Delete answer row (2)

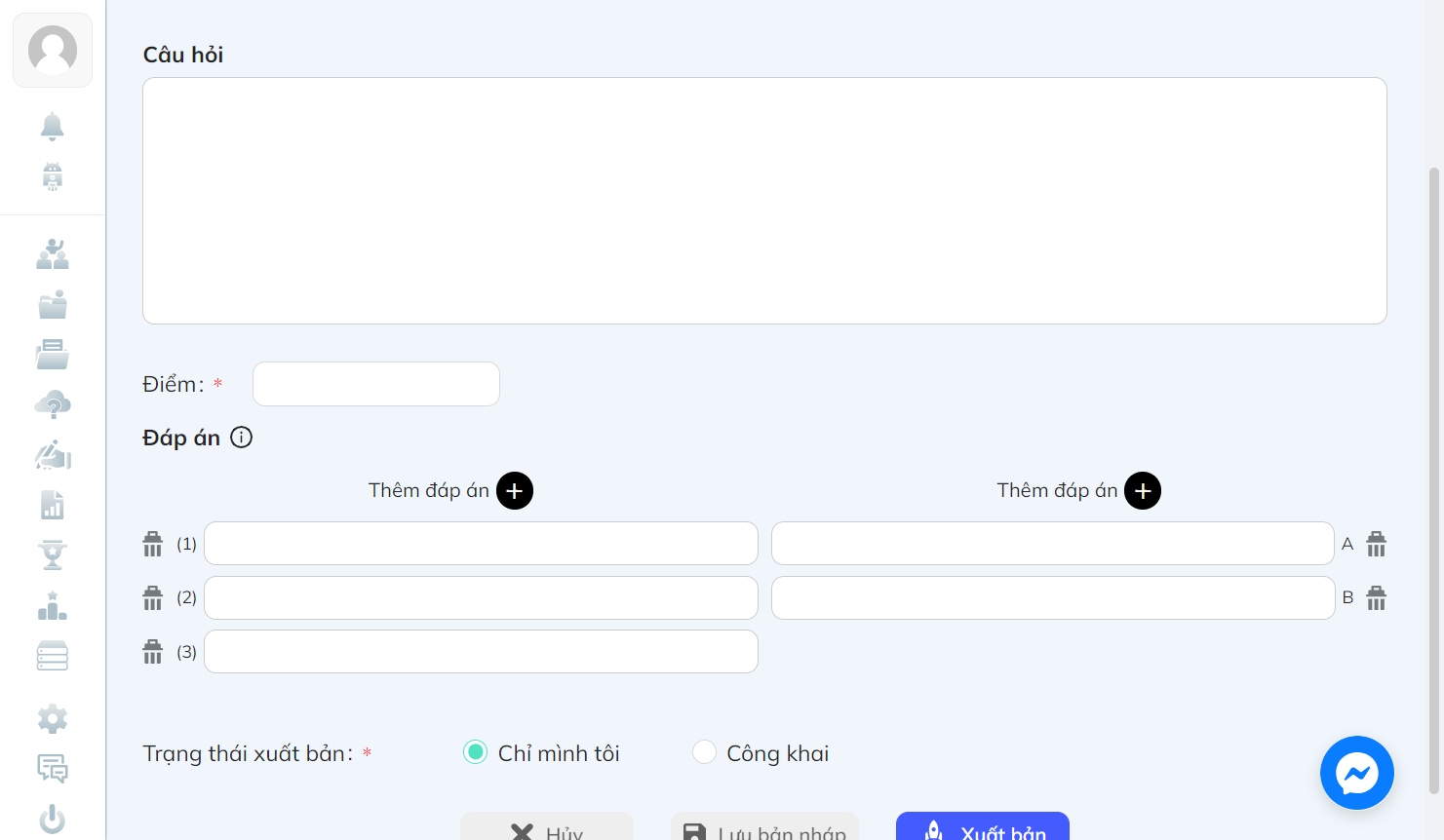tap(153, 597)
